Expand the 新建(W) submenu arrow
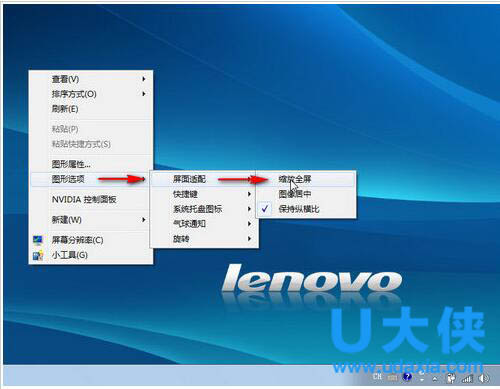 [x=144, y=220]
